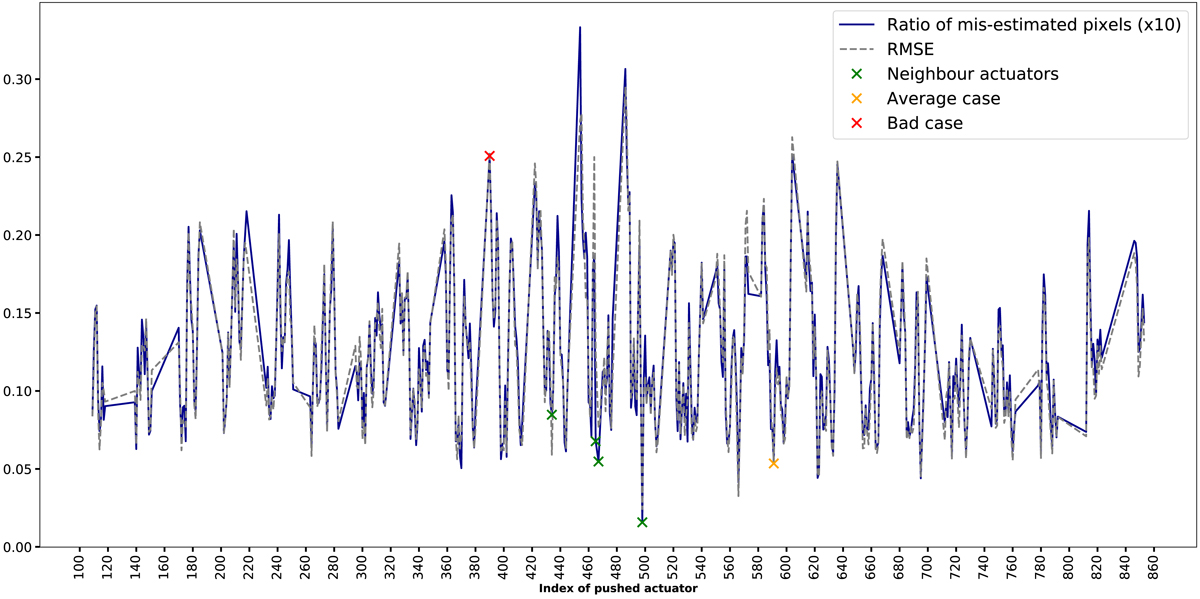This screenshot has height=599, width=1200.
Task: Click the 'Index of pushed actuator' axis title
Action: point(618,589)
